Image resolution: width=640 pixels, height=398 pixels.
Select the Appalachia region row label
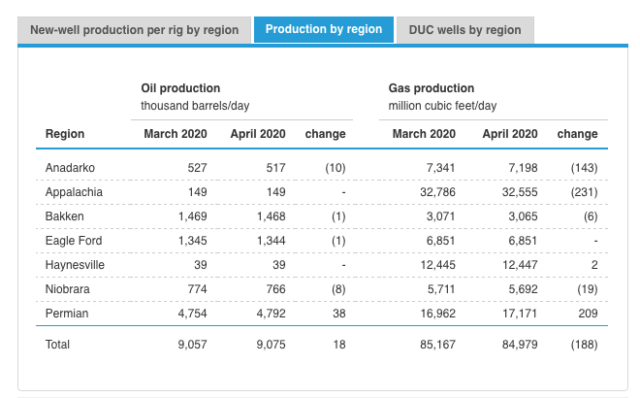click(74, 192)
